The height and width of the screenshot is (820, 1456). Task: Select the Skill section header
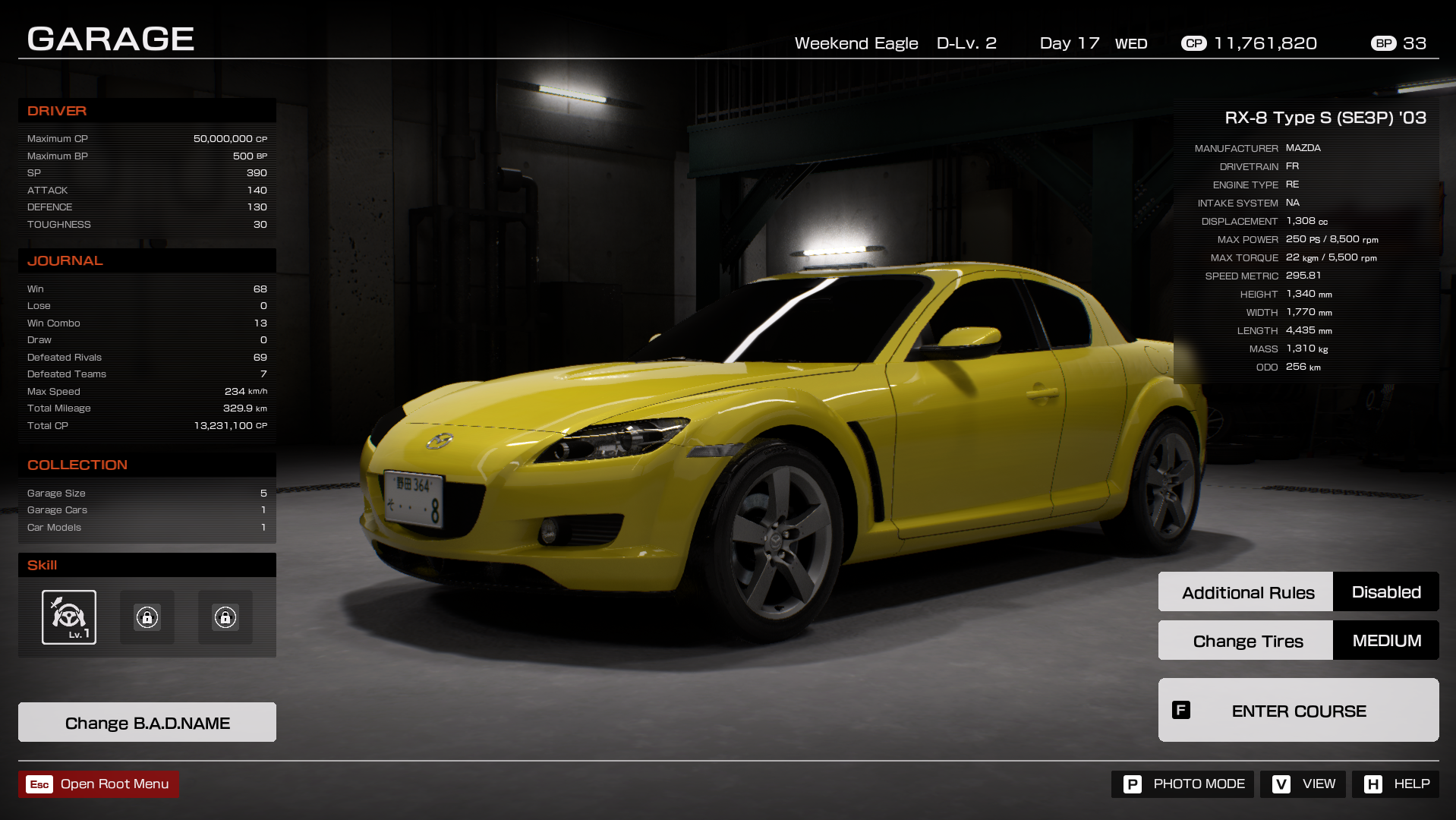(147, 565)
